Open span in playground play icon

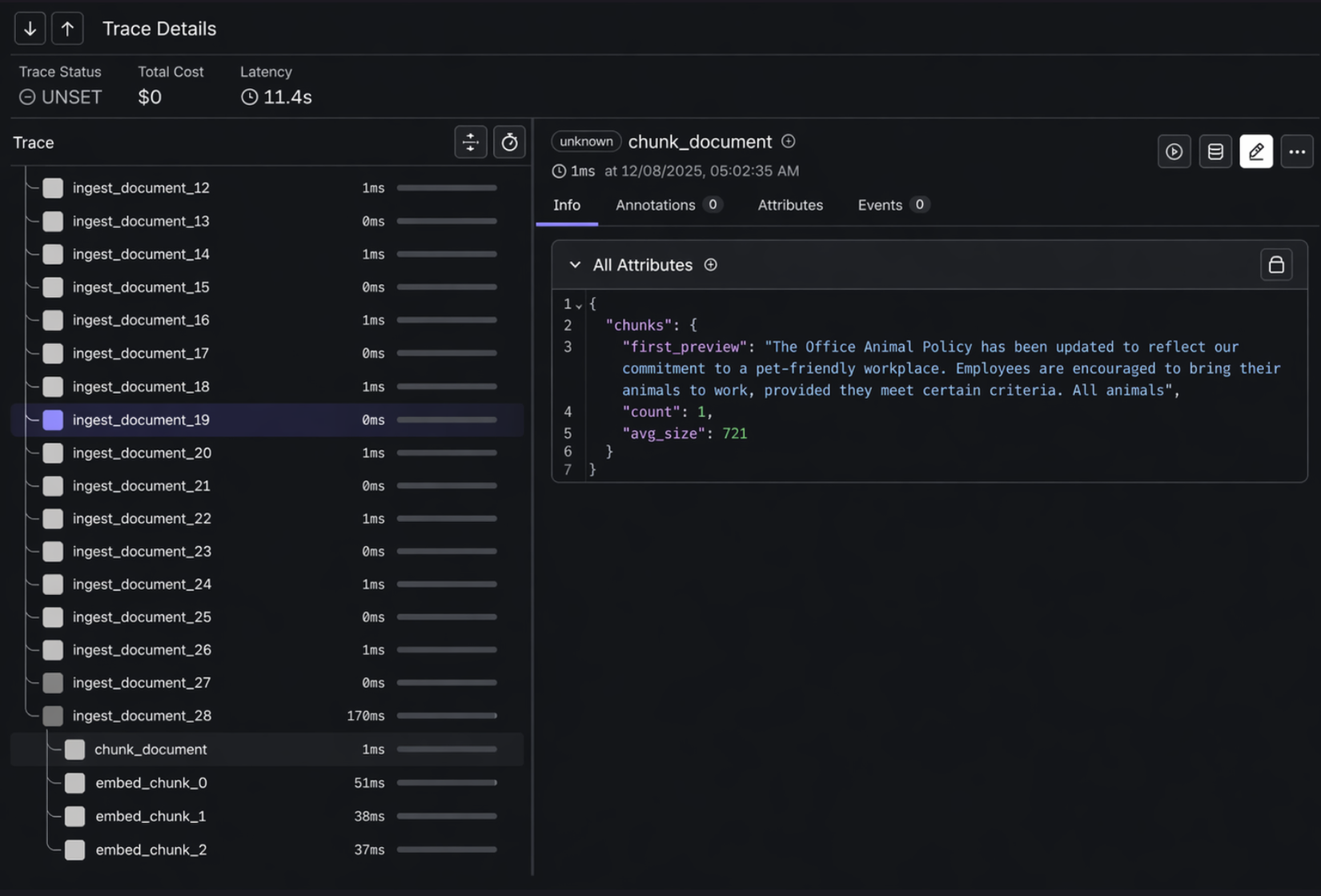(x=1174, y=151)
